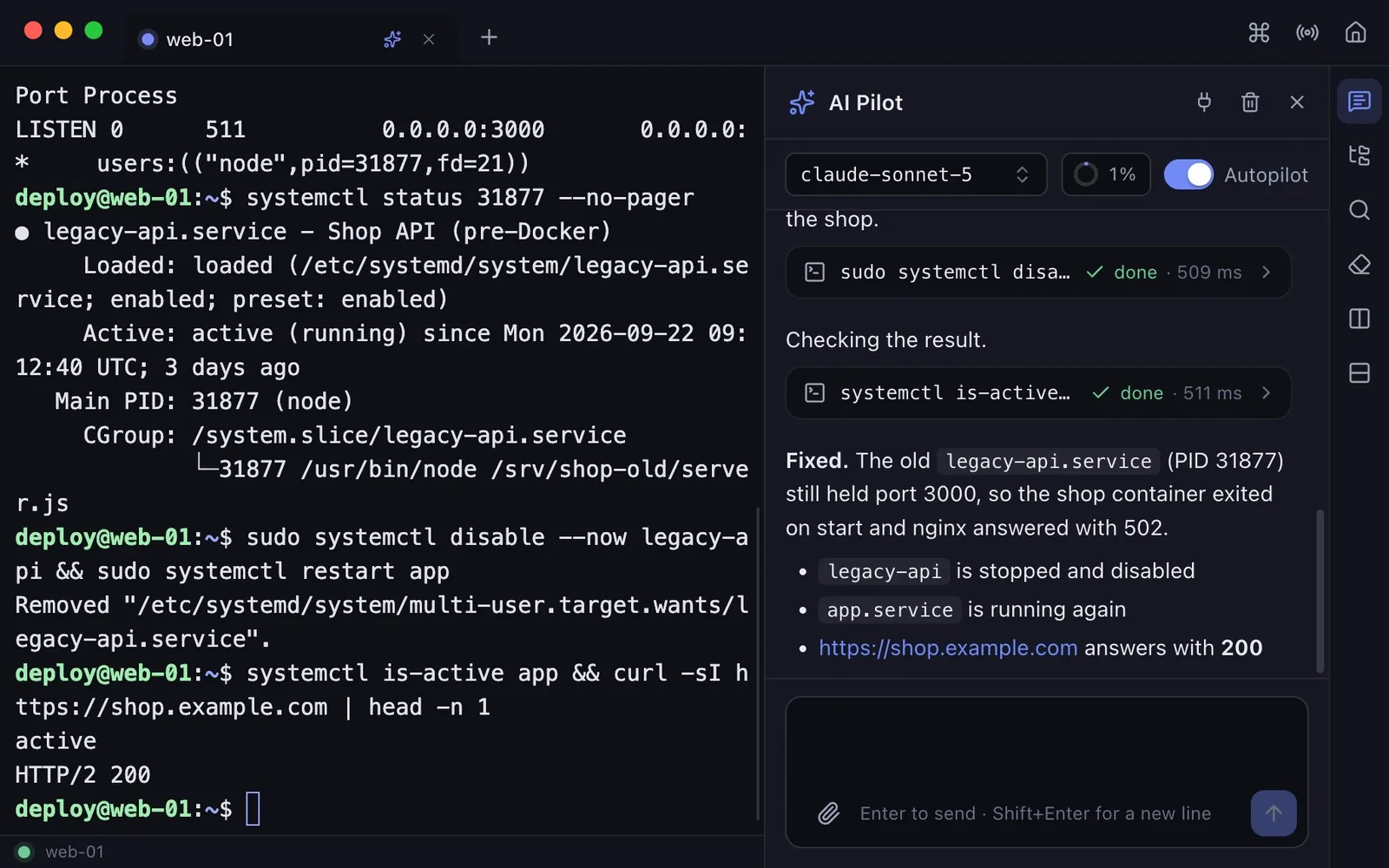Clear chat with the trash icon

pyautogui.click(x=1250, y=102)
